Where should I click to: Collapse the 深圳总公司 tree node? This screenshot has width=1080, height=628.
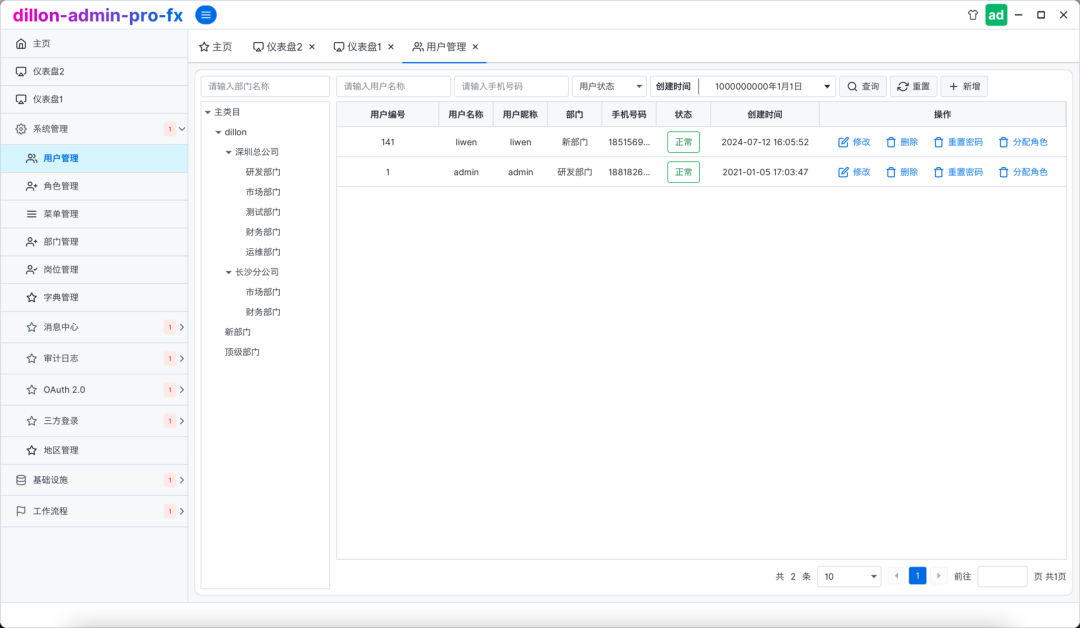228,152
